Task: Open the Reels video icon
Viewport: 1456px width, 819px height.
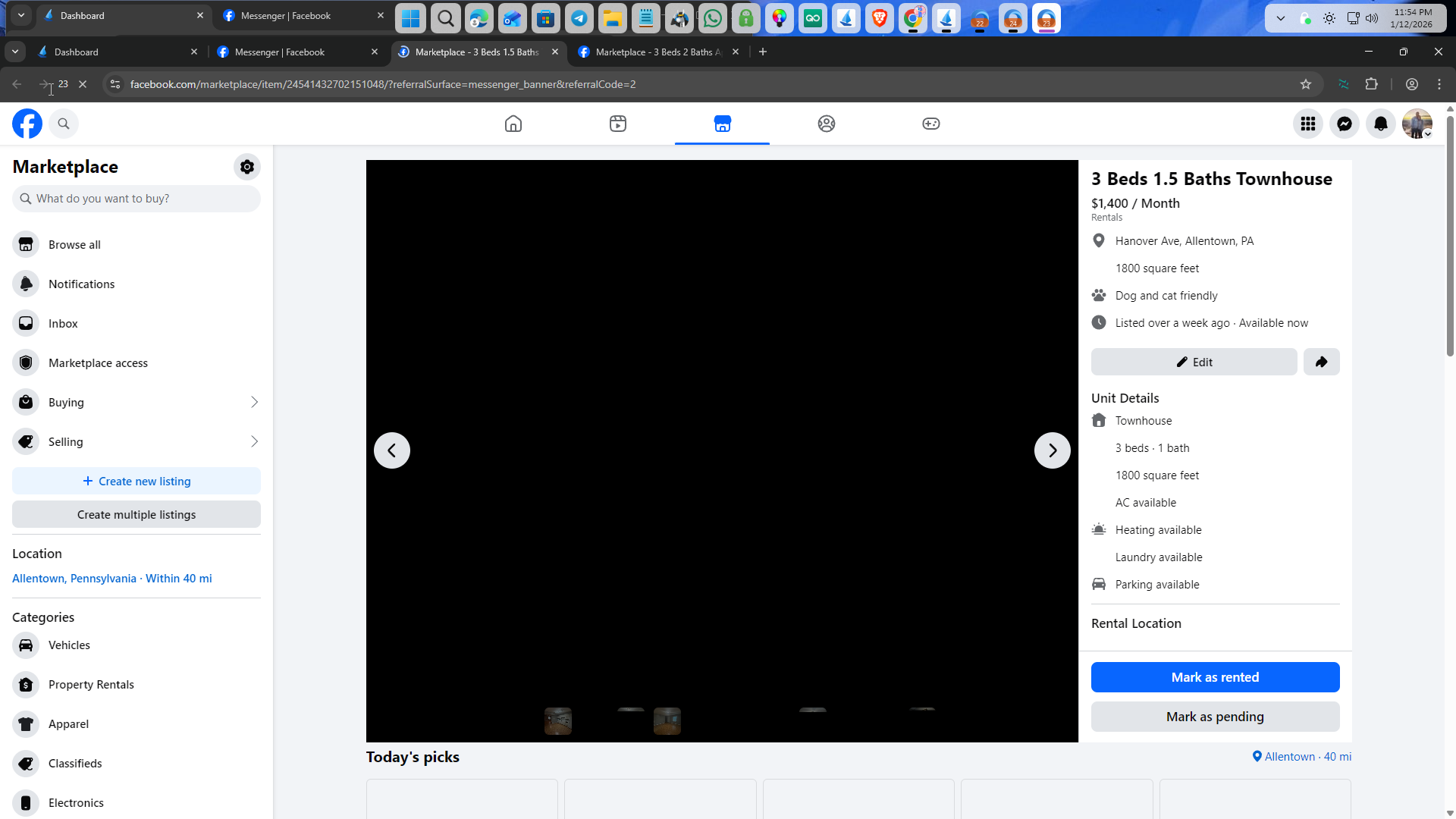Action: [618, 124]
